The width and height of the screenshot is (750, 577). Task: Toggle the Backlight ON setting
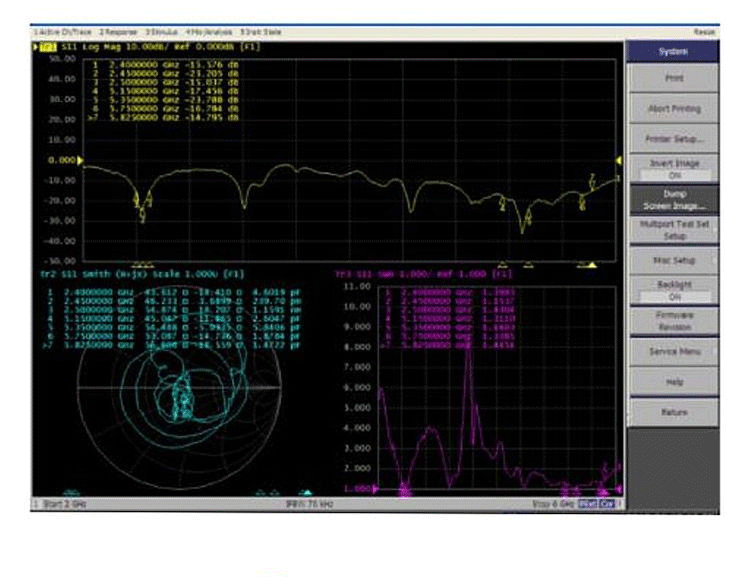(x=672, y=291)
